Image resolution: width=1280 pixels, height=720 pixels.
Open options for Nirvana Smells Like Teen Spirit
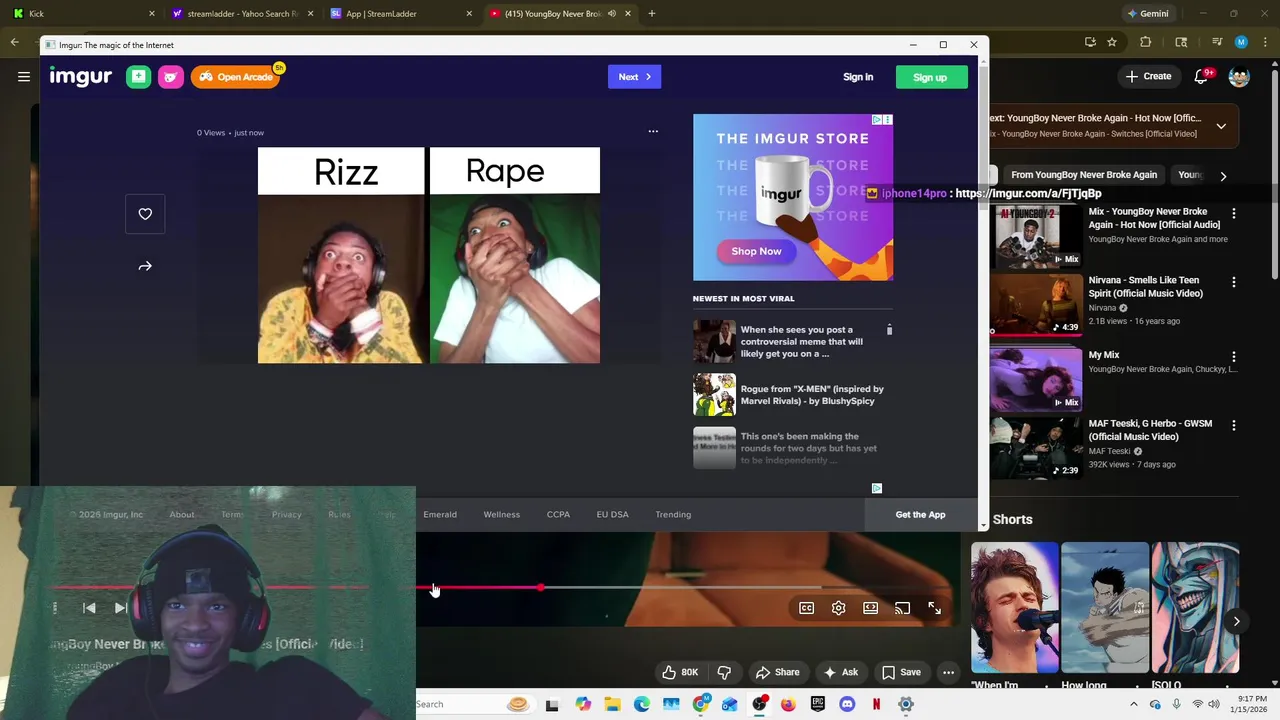(1233, 282)
